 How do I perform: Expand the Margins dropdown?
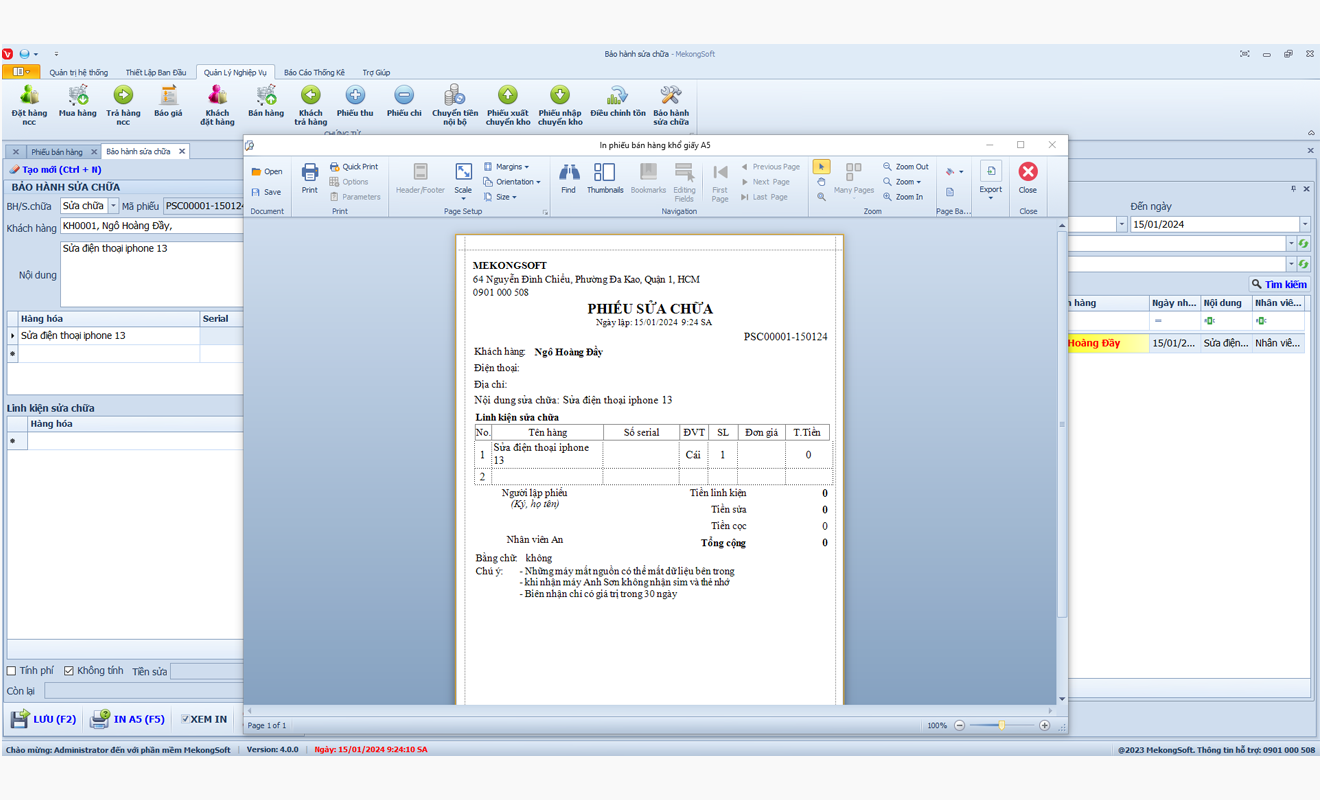(x=507, y=167)
